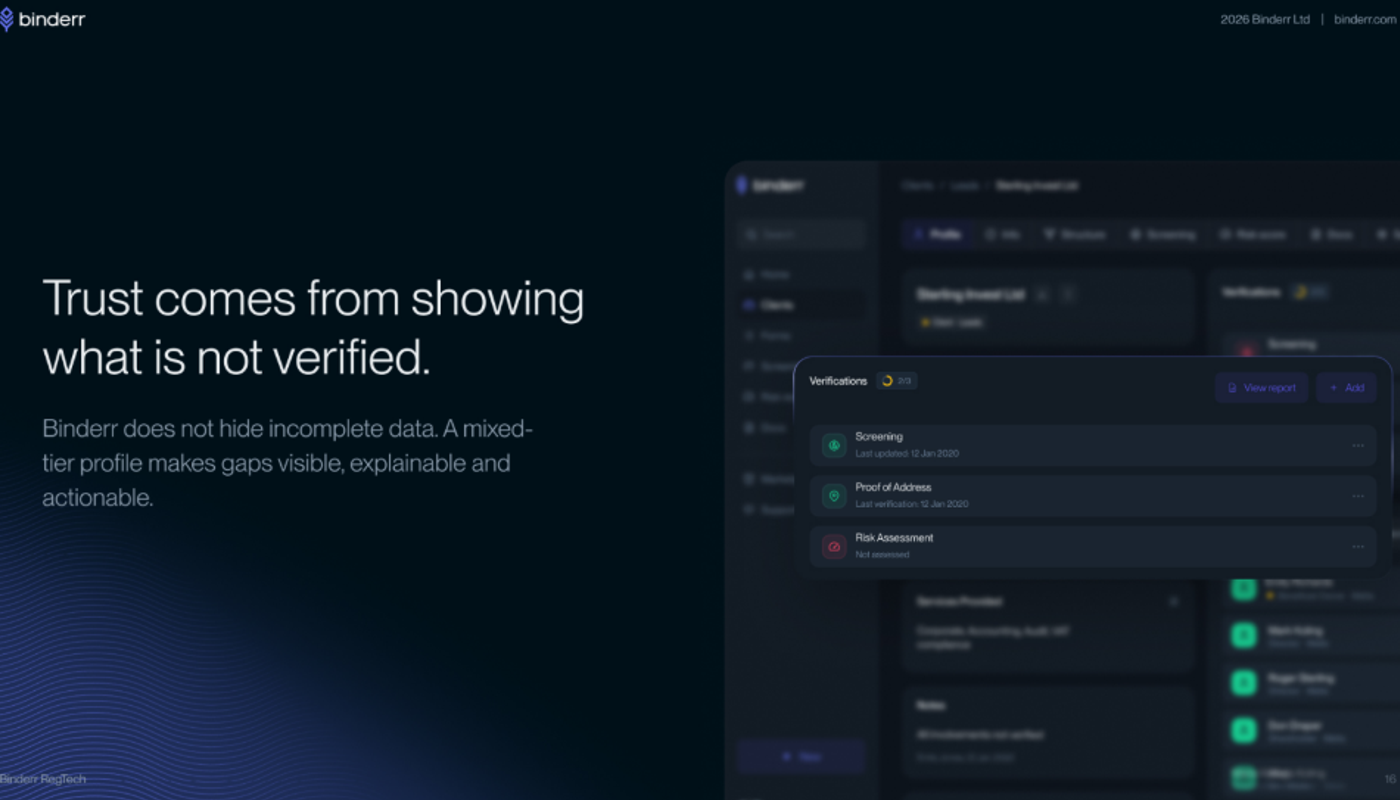Click the "Proof of Address" title
Image resolution: width=1400 pixels, height=800 pixels.
pos(893,487)
